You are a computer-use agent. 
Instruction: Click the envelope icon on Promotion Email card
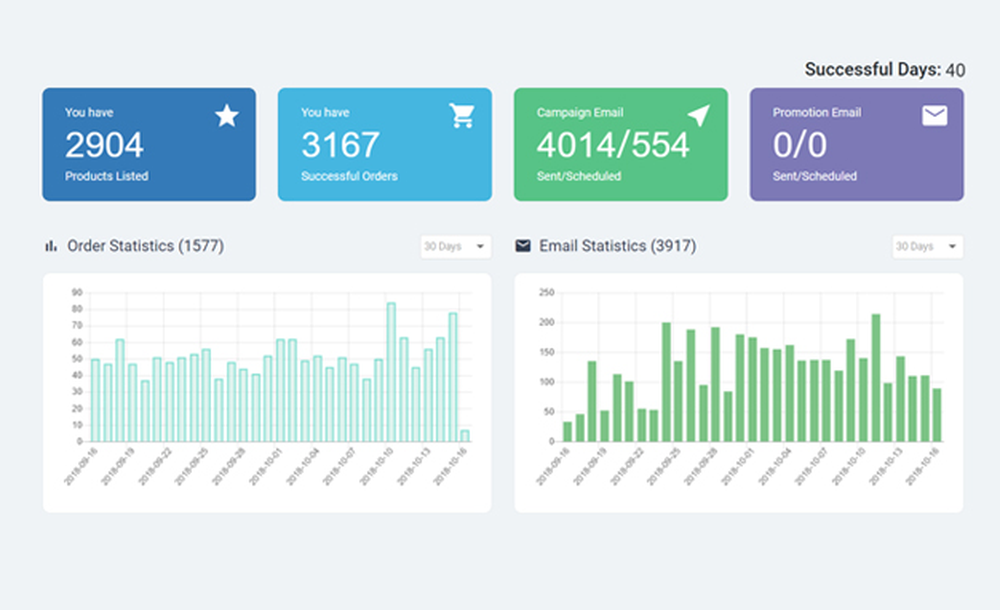click(934, 115)
